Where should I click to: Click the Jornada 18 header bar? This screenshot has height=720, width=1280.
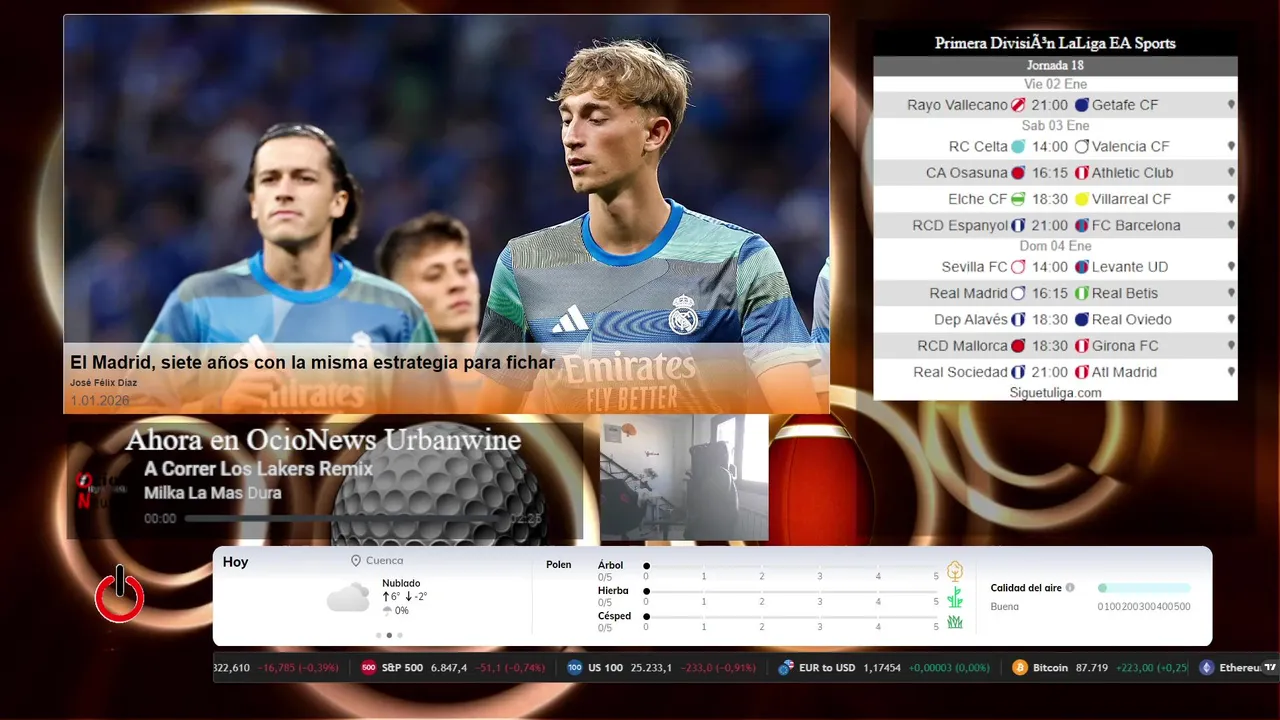pyautogui.click(x=1055, y=65)
